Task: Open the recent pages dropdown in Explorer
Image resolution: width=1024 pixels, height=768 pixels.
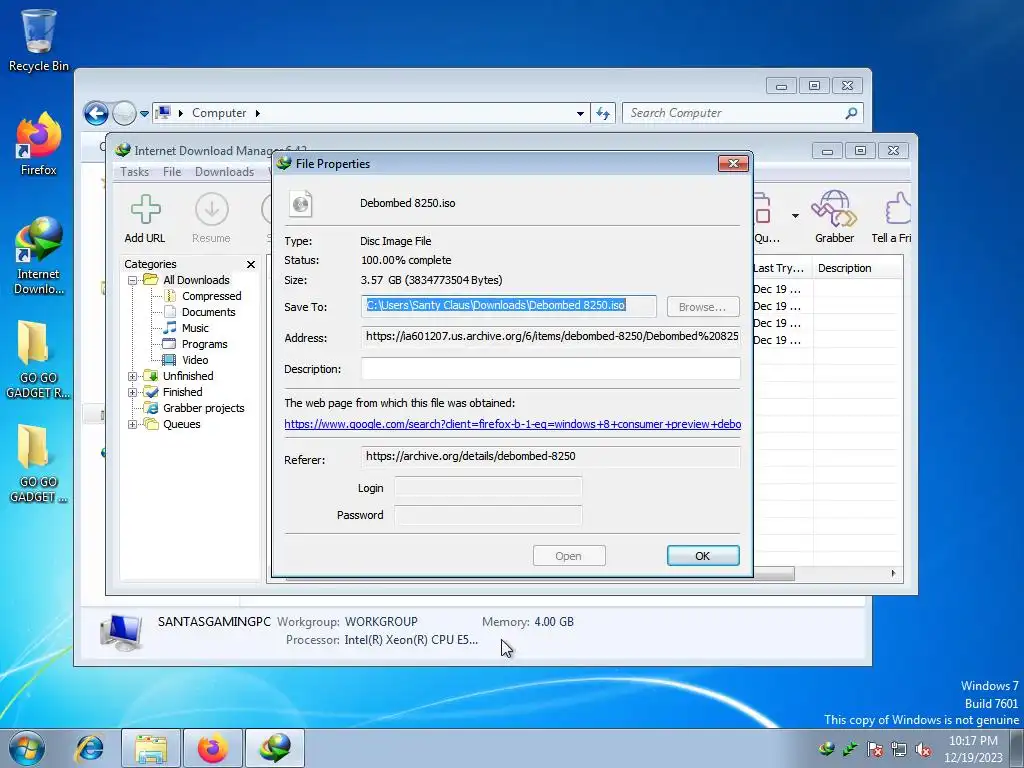Action: tap(144, 114)
